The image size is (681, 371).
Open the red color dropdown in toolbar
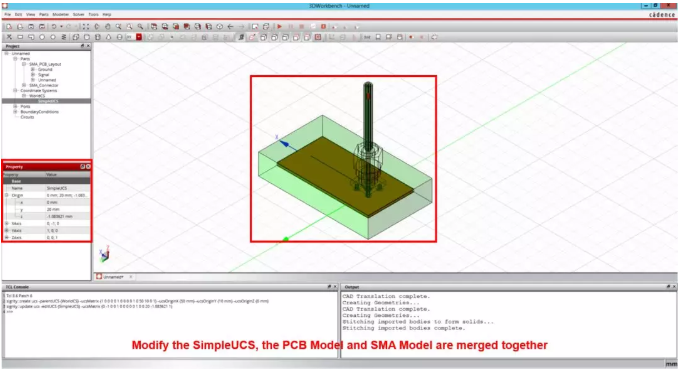coord(139,37)
